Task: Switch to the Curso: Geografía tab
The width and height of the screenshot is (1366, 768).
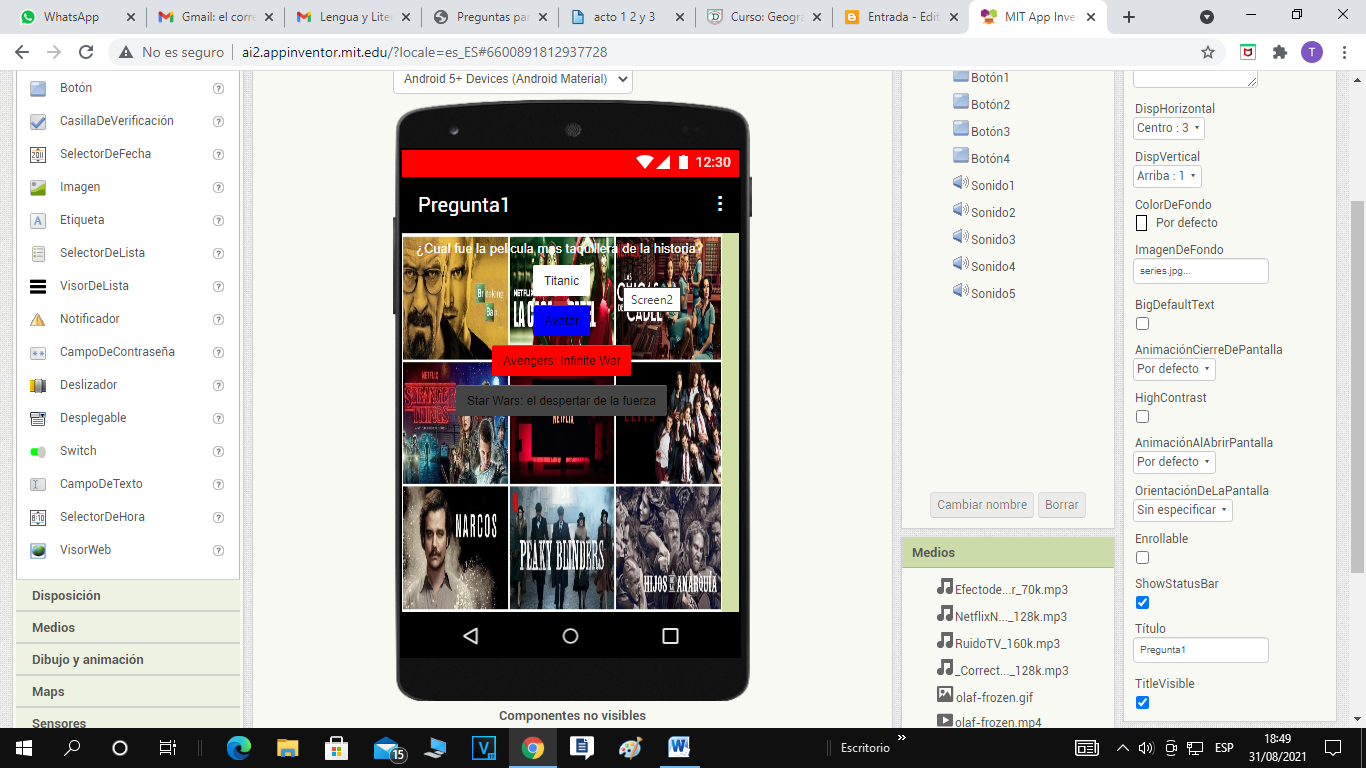Action: pyautogui.click(x=764, y=17)
